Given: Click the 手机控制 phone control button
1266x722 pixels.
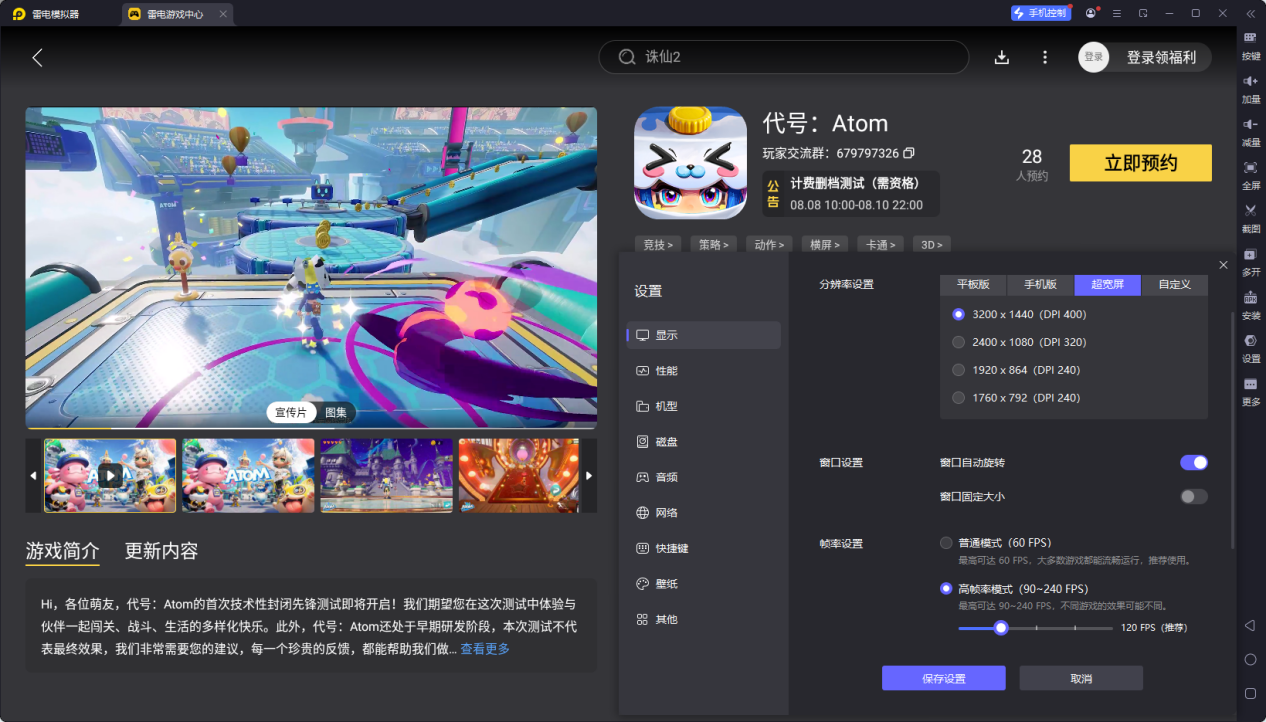Looking at the screenshot, I should (1040, 13).
